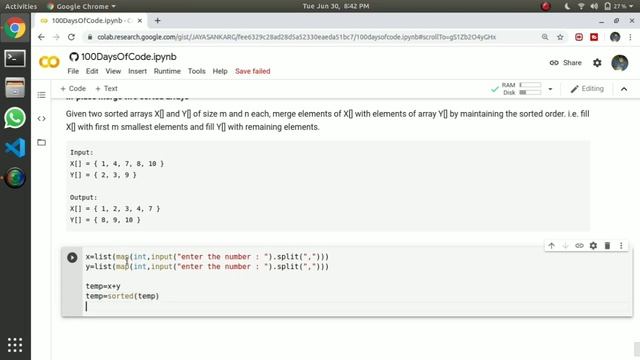The image size is (640, 360).
Task: Add a new Code cell
Action: pos(73,89)
